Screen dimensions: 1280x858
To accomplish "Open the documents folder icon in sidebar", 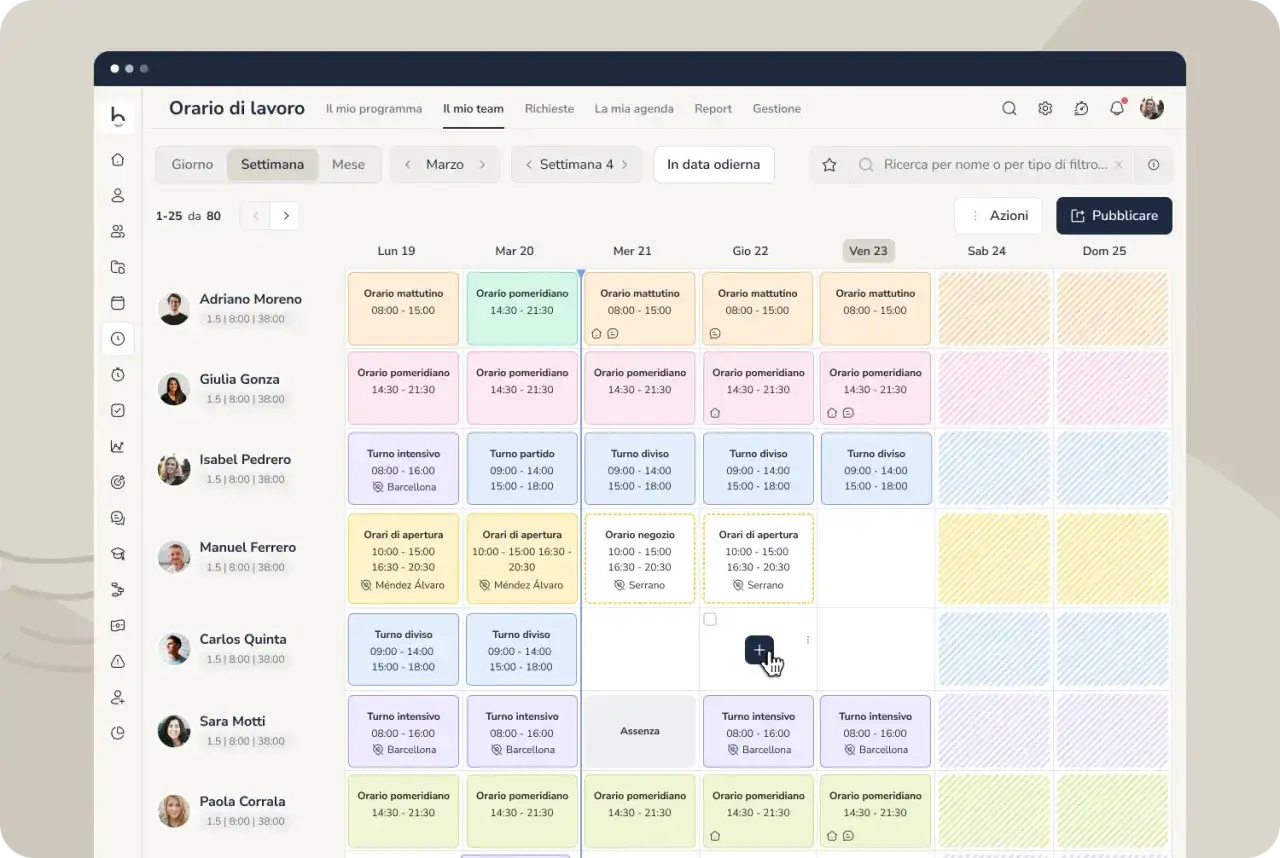I will (118, 267).
